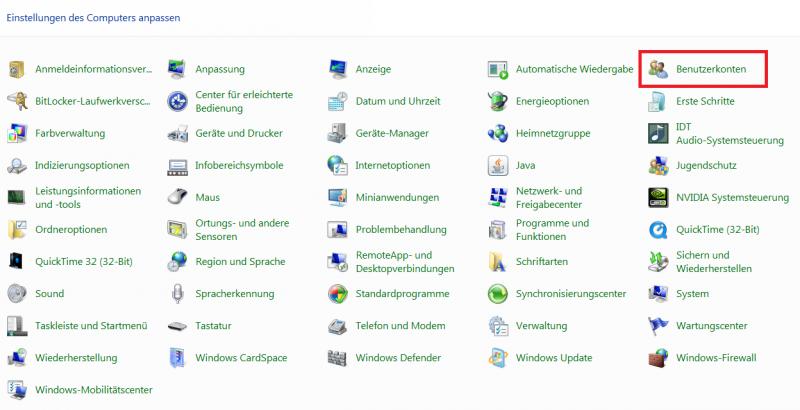Open the BitLocker keys icon
This screenshot has height=410, width=800.
coord(17,101)
